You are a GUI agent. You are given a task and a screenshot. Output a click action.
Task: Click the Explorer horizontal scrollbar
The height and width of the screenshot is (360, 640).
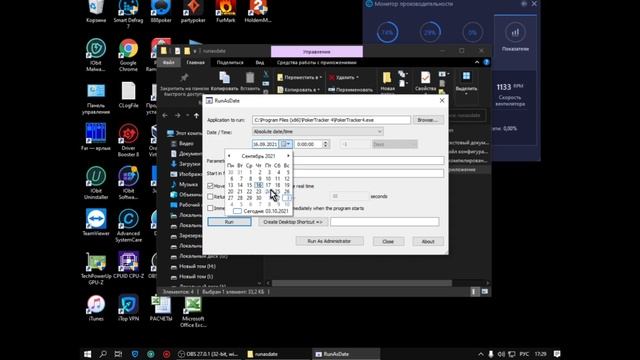click(361, 283)
